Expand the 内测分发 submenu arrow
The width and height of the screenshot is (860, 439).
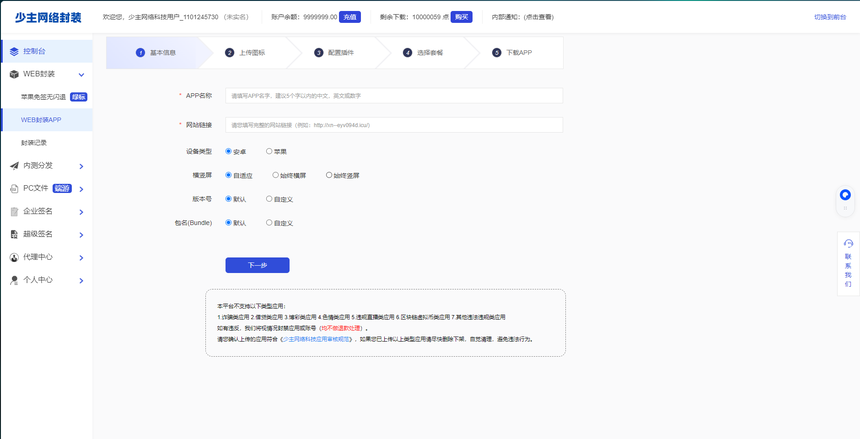(81, 166)
